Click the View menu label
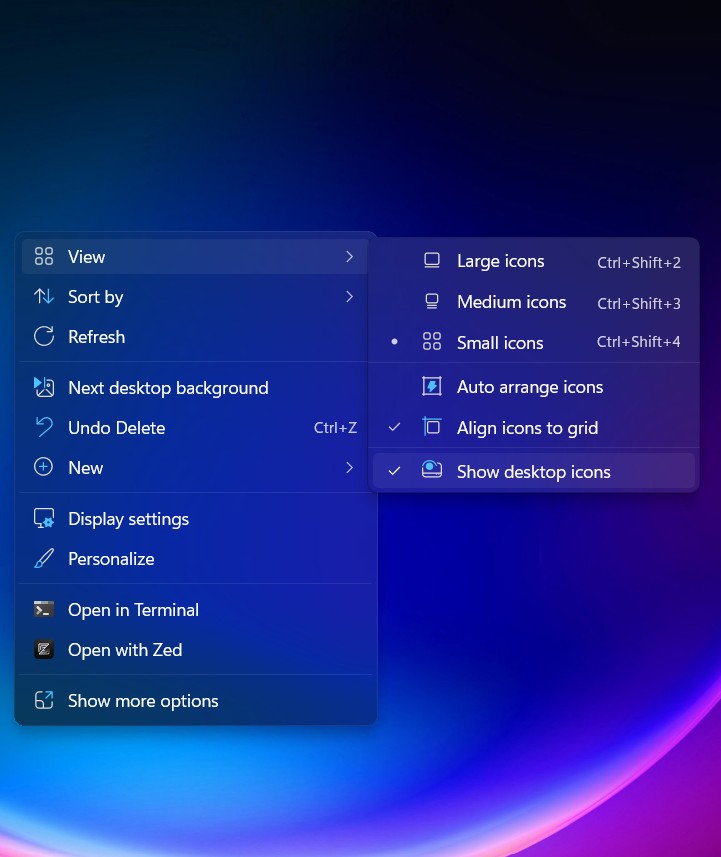Screen dimensions: 721x857 click(86, 257)
